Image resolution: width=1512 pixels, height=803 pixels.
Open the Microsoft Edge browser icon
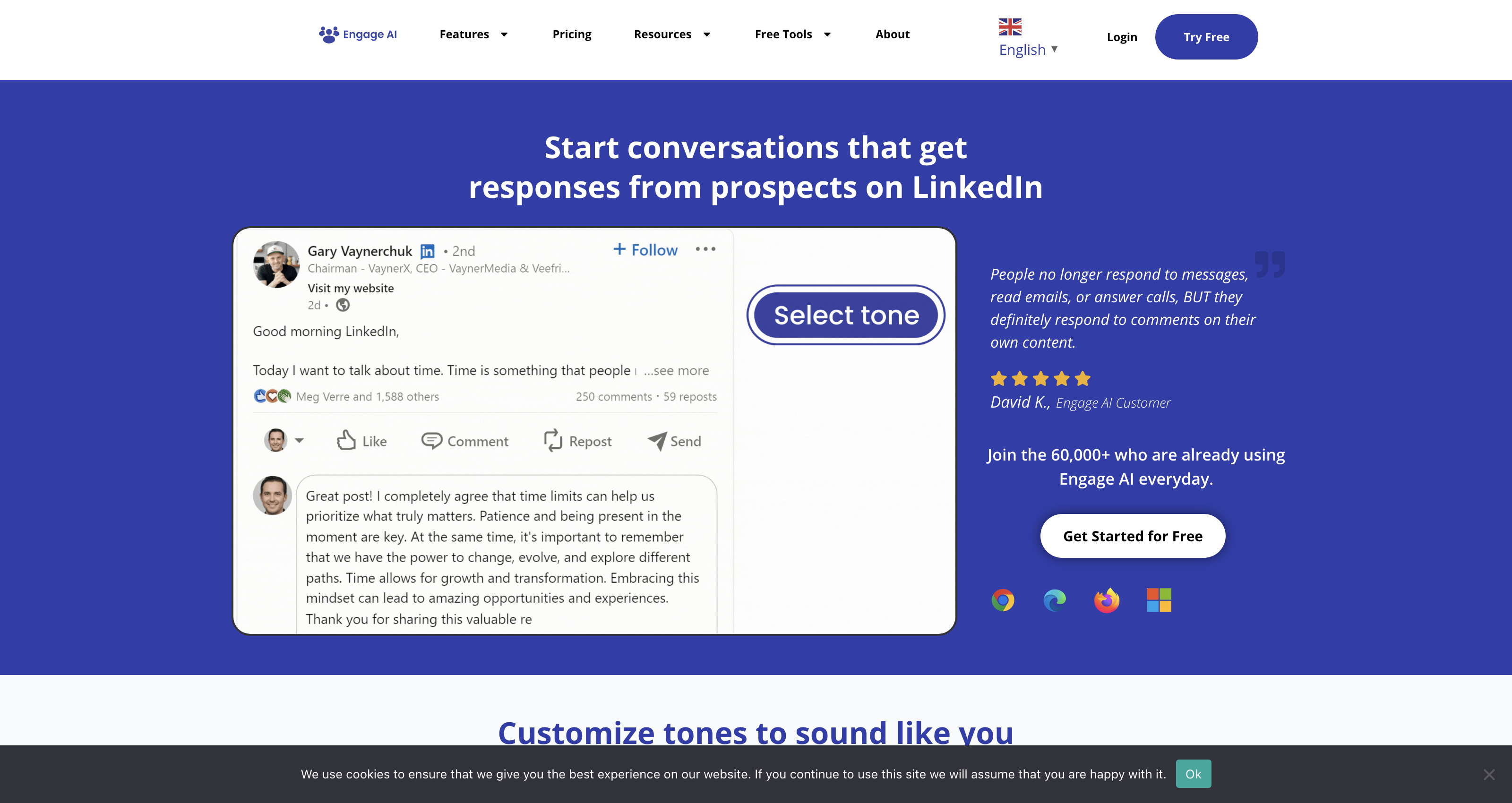(1055, 600)
